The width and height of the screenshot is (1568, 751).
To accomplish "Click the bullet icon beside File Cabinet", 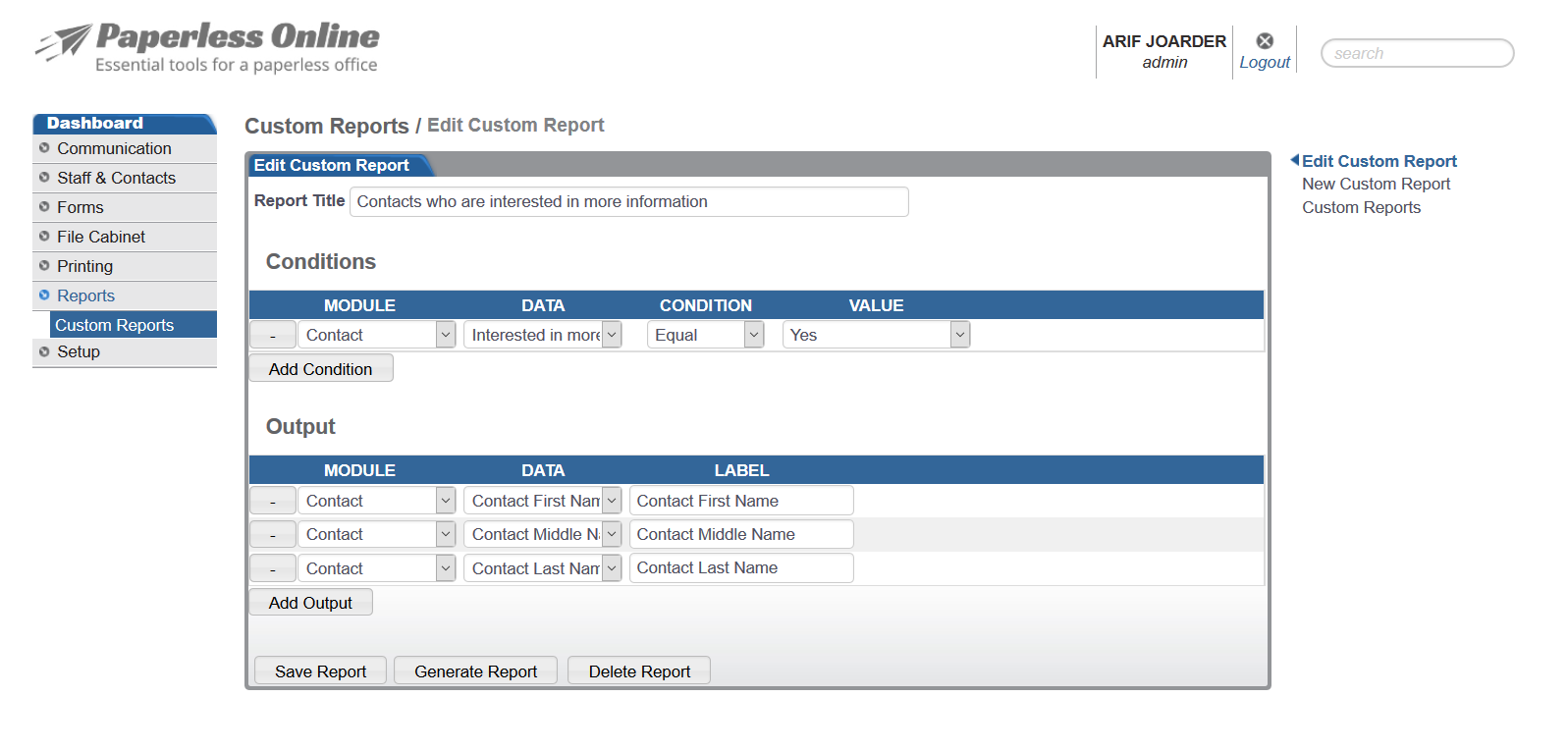I will pyautogui.click(x=44, y=237).
